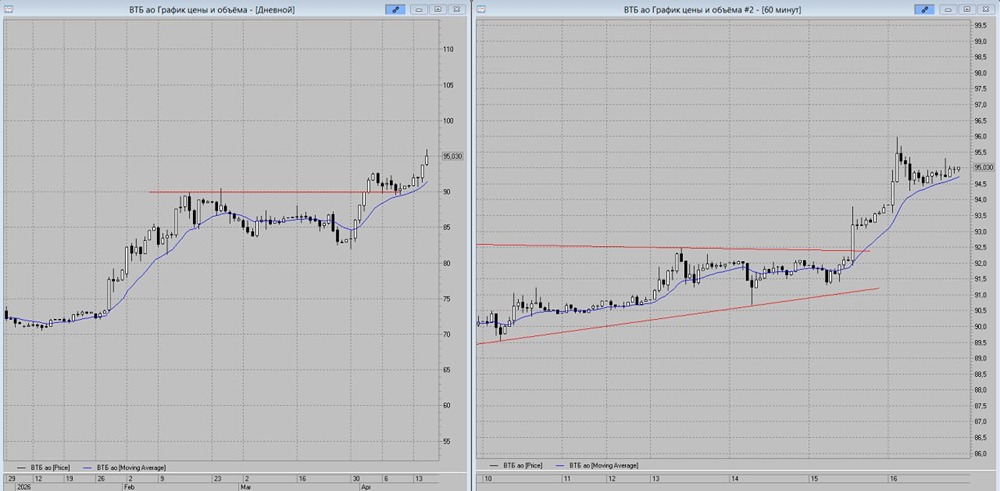Image resolution: width=1000 pixels, height=491 pixels.
Task: Click date 14 on the hourly chart time axis
Action: 735,478
